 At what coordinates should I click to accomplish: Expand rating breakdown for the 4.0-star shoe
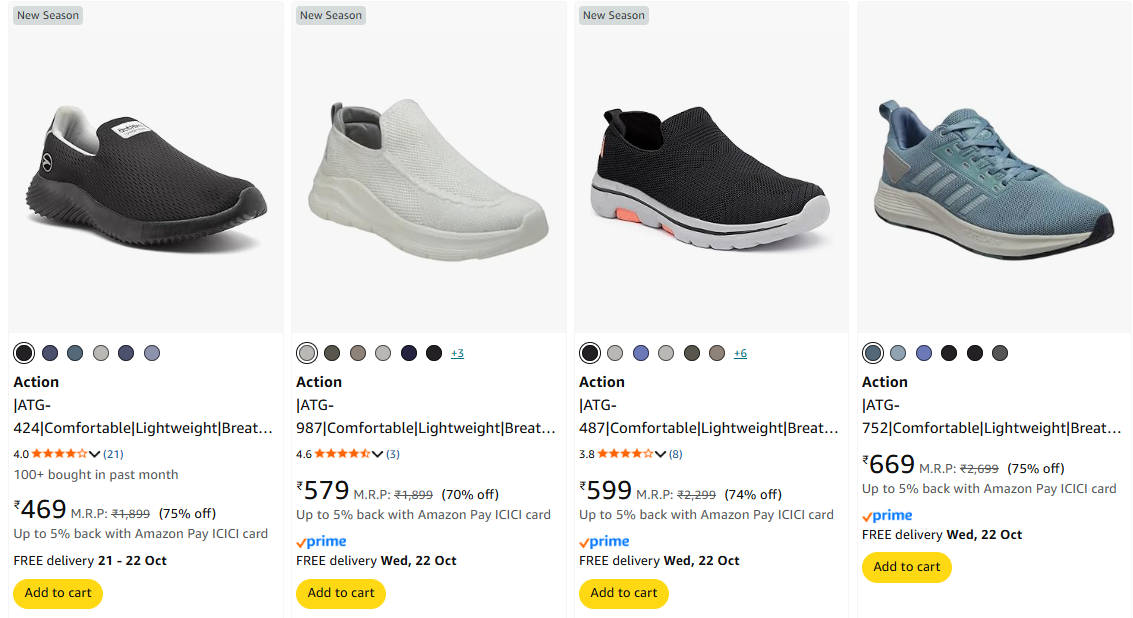click(95, 454)
